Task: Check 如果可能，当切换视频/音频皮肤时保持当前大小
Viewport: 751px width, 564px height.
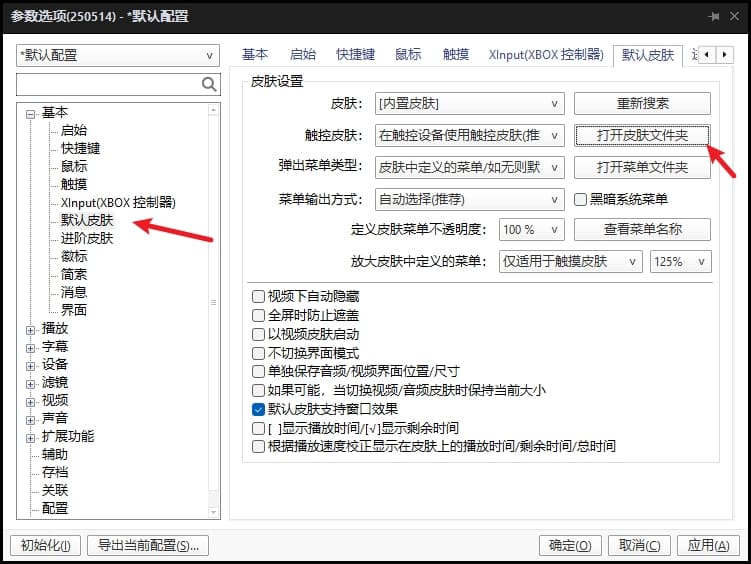Action: [258, 390]
